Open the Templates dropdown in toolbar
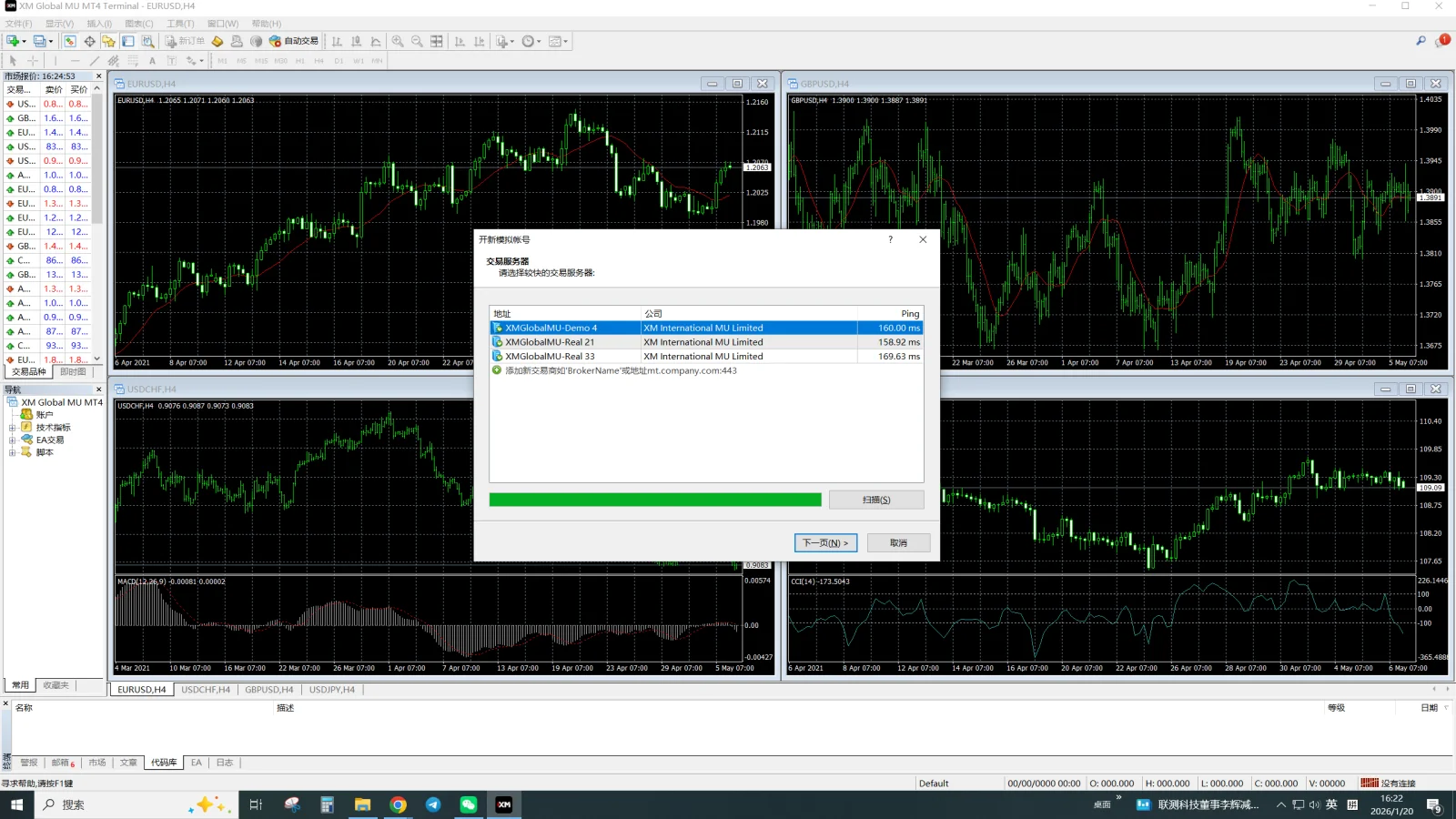Image resolution: width=1456 pixels, height=819 pixels. [566, 41]
